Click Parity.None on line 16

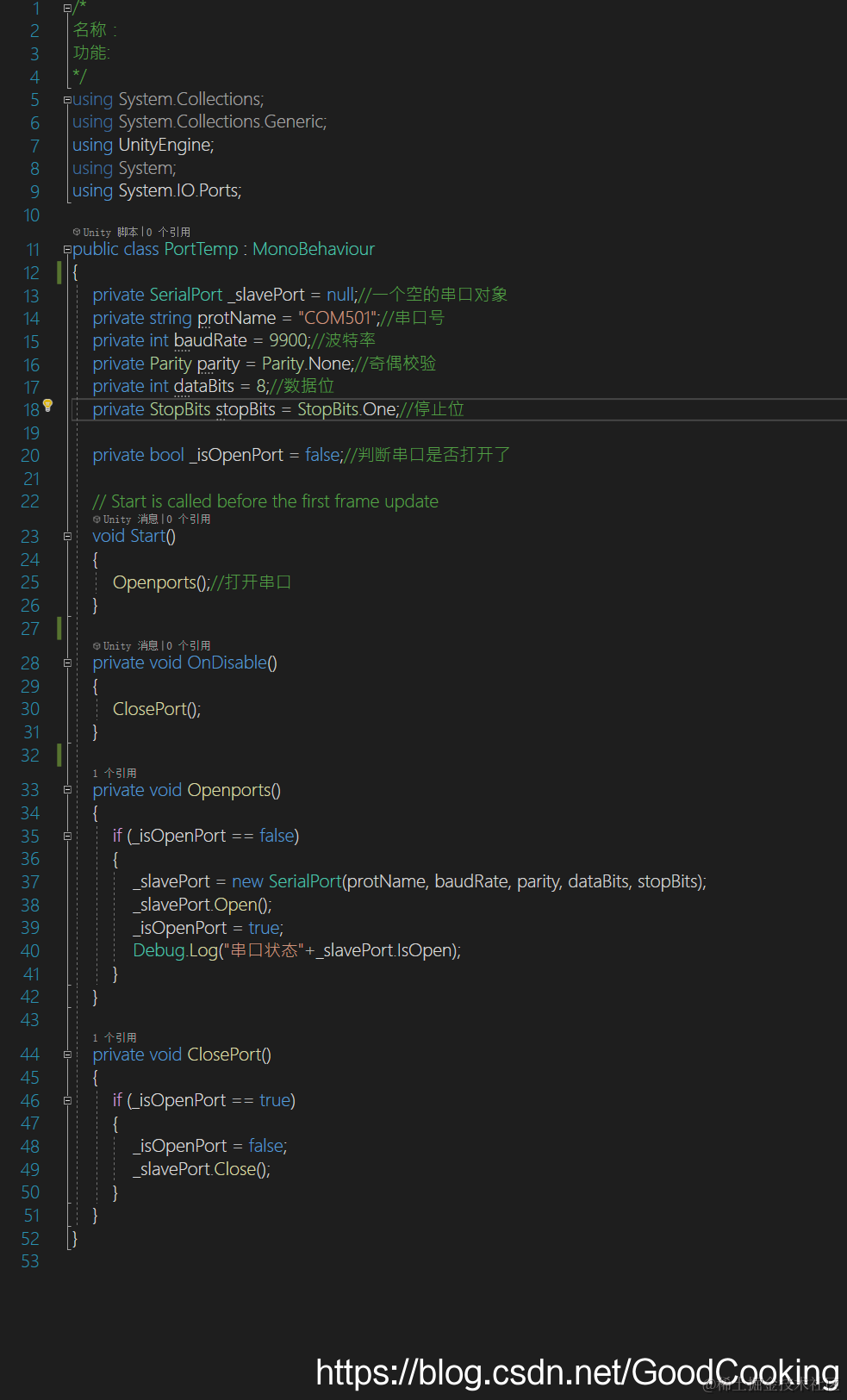tap(307, 364)
